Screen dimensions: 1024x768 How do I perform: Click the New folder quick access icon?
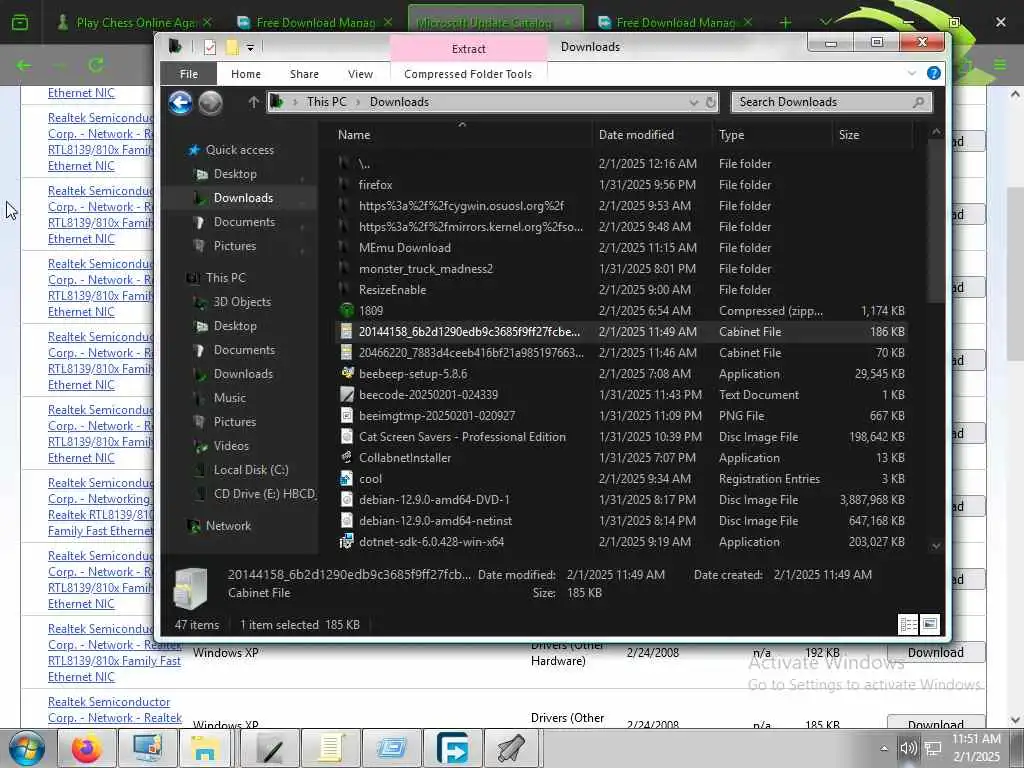(231, 47)
